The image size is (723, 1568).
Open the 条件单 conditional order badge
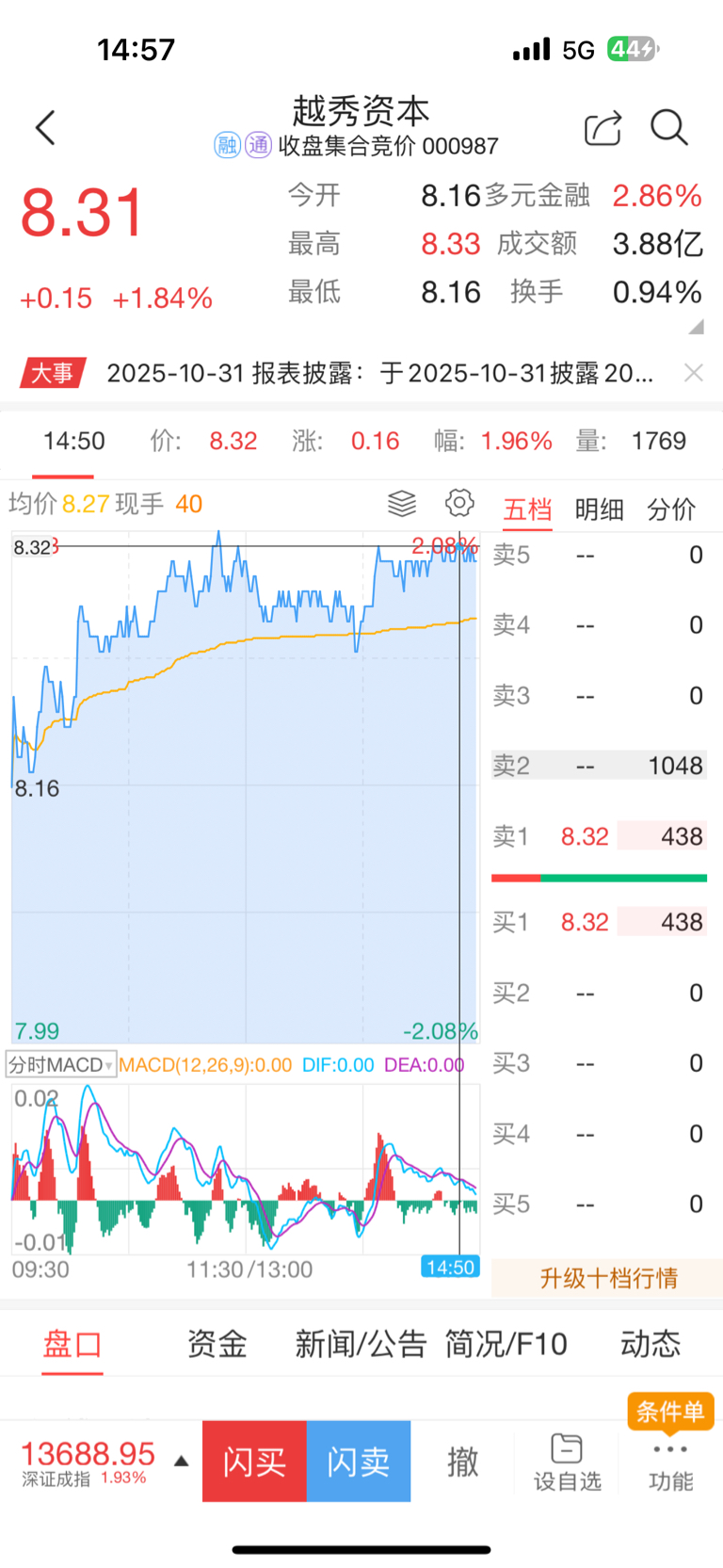670,1411
